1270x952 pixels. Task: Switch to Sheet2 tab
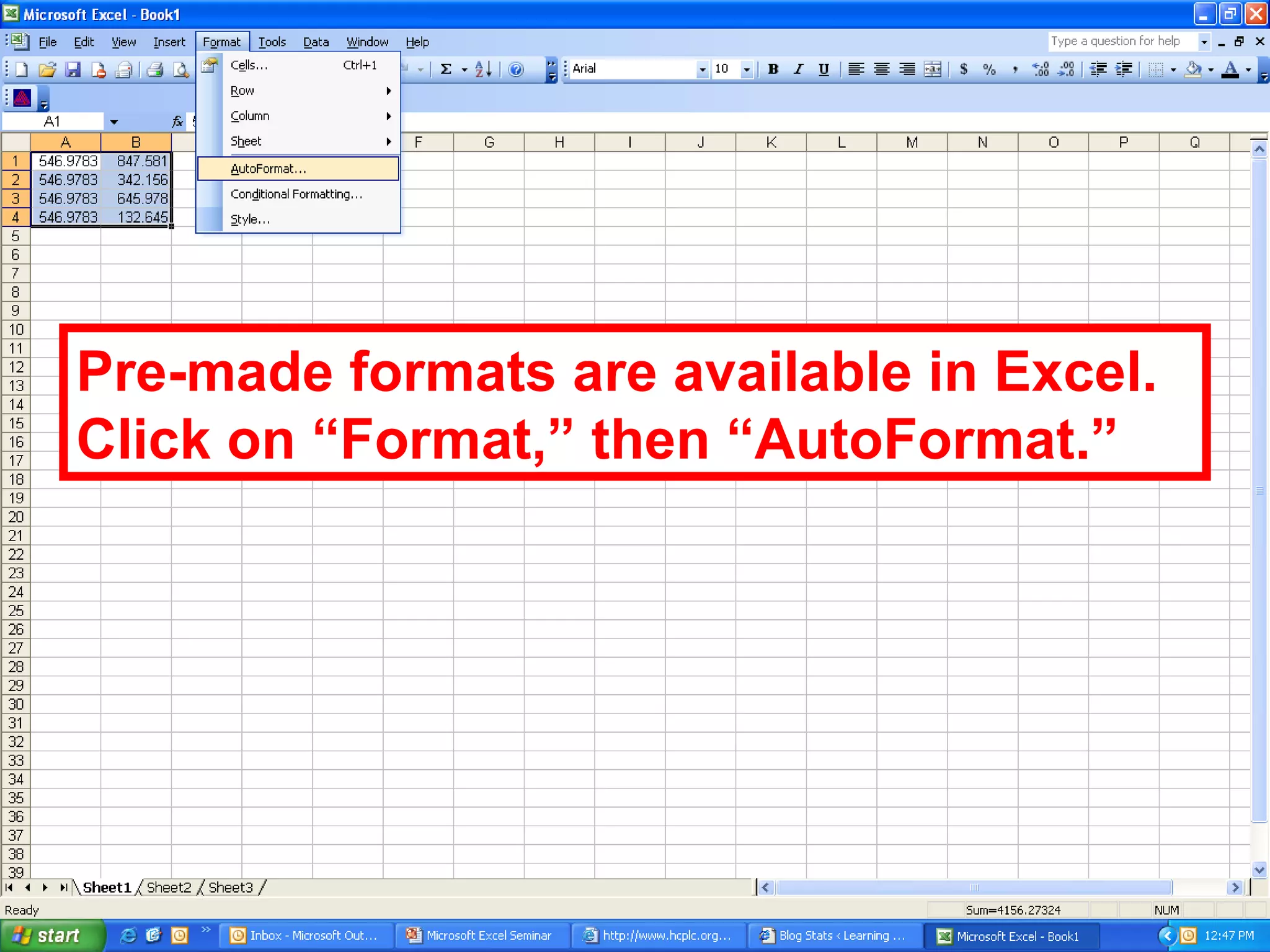169,888
